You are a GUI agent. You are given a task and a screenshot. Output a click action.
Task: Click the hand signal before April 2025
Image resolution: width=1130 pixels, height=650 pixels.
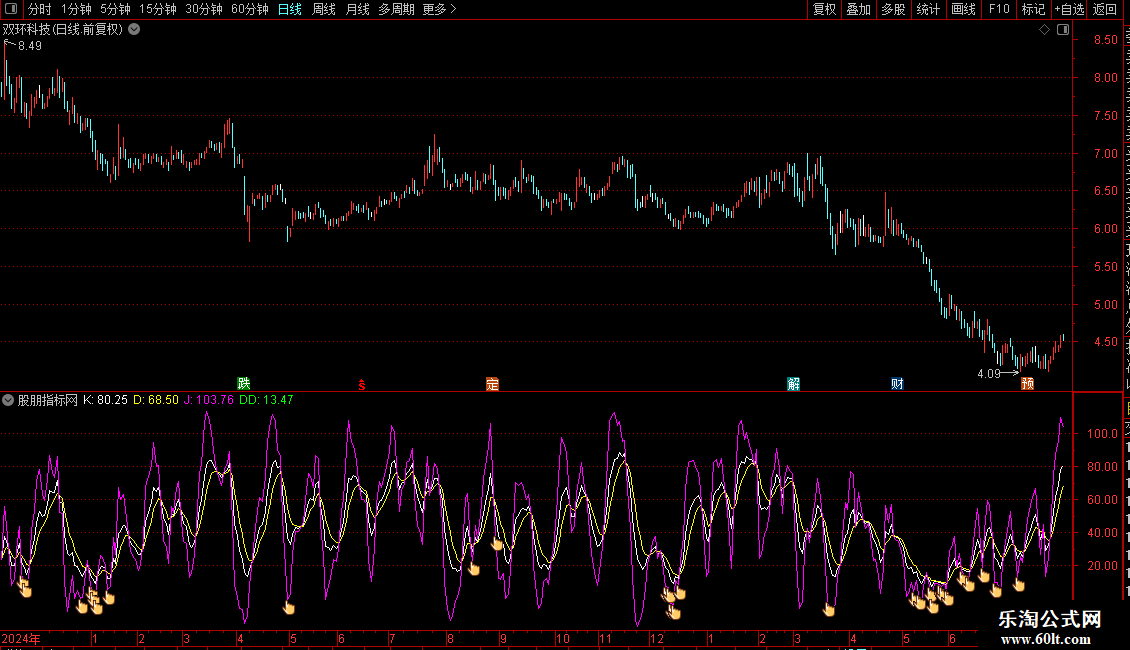click(x=829, y=610)
